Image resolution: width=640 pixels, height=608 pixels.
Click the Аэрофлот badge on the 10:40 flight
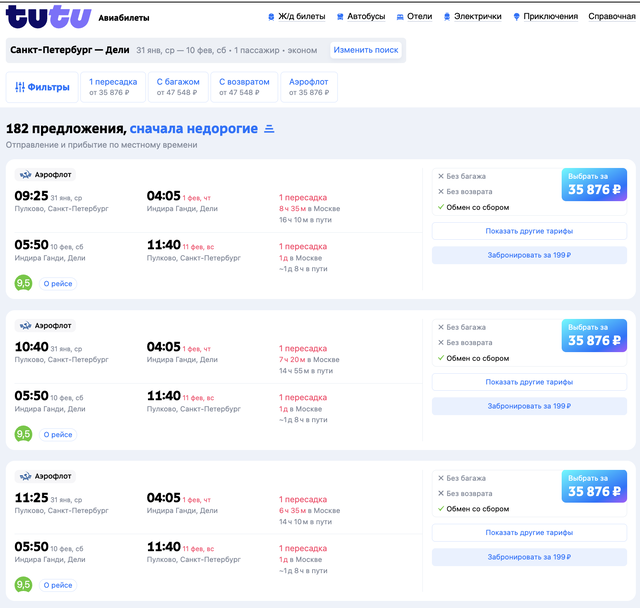point(45,326)
